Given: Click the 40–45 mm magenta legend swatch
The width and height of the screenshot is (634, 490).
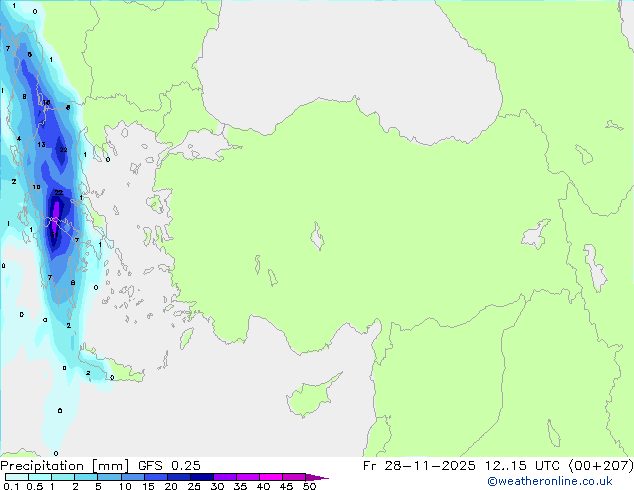Looking at the screenshot, I should point(271,477).
